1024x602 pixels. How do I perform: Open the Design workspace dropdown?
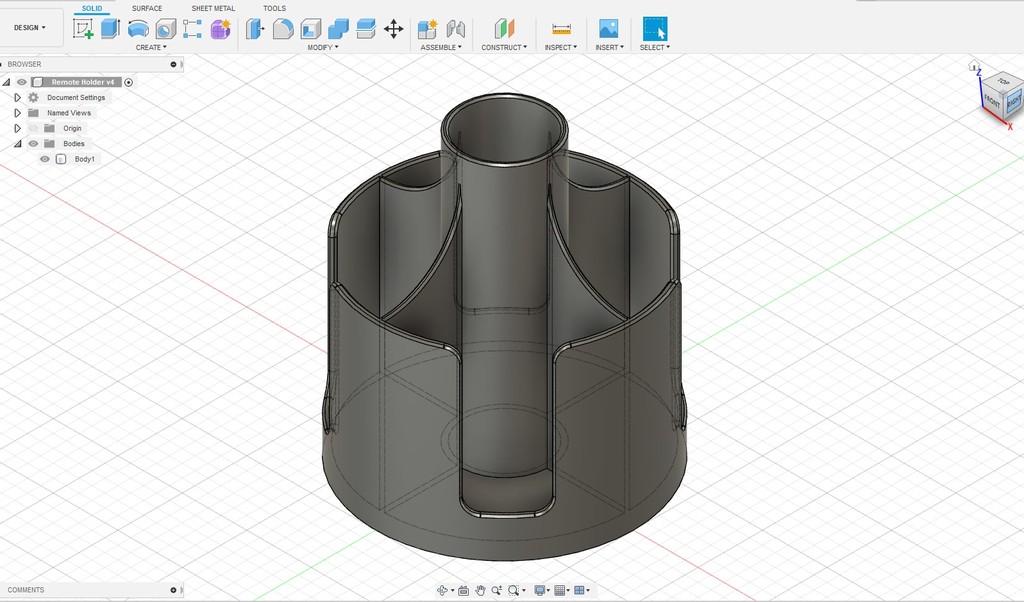coord(30,27)
